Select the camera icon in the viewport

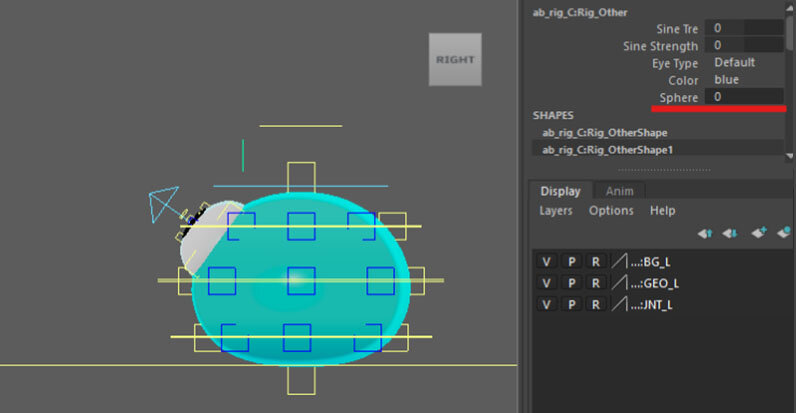click(x=163, y=203)
